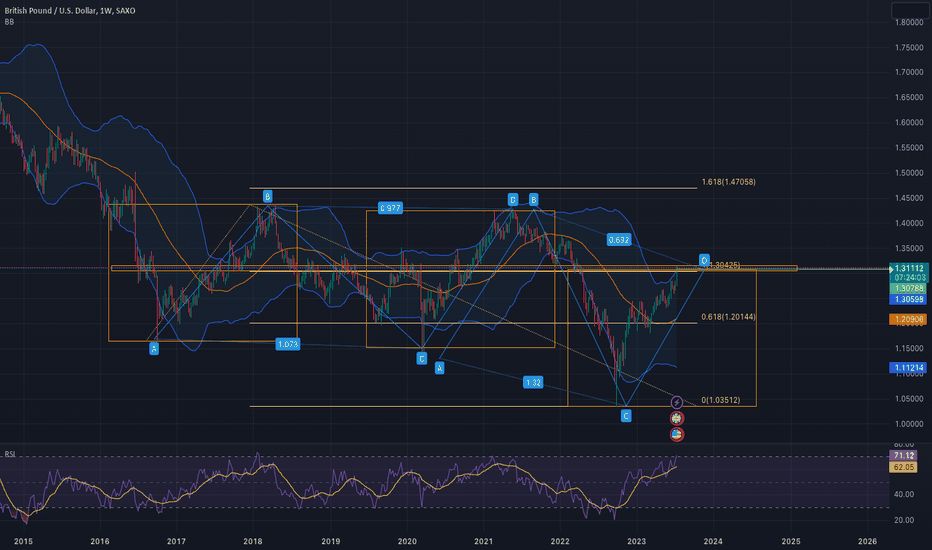The image size is (932, 550).
Task: Click the 0.977 ratio label
Action: (390, 208)
